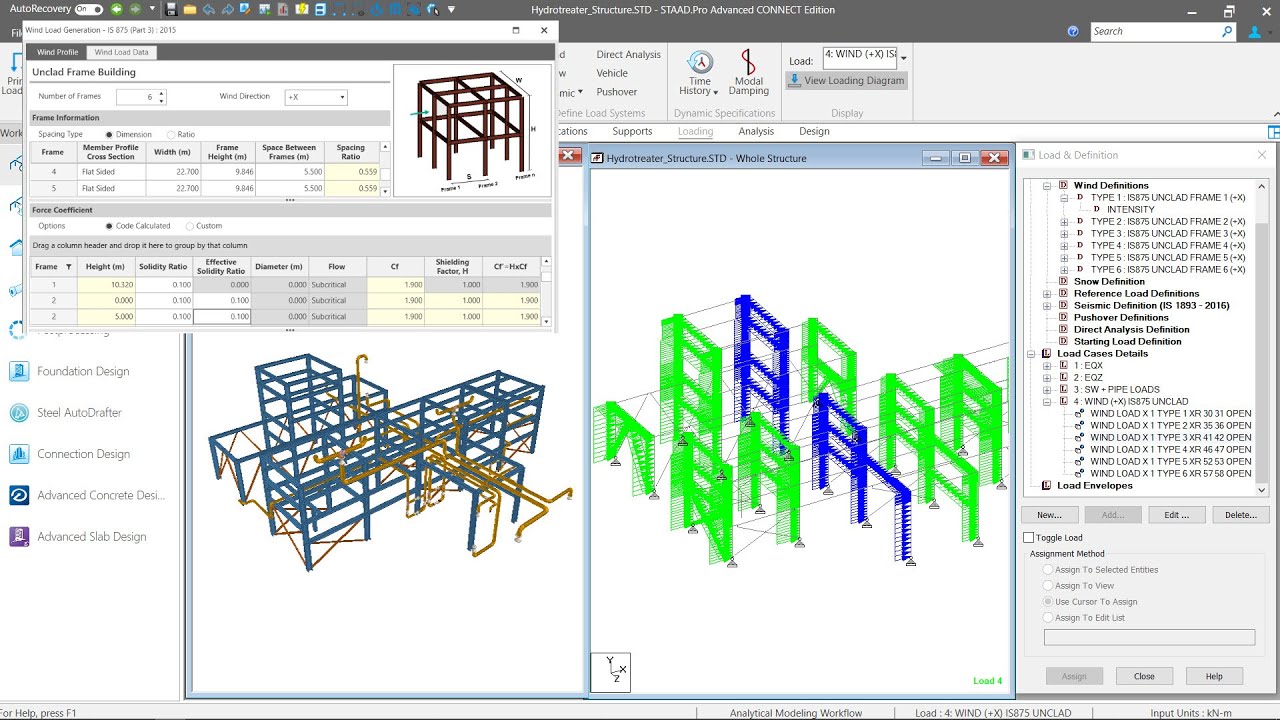The image size is (1280, 720).
Task: Open the Wind Direction dropdown
Action: [x=341, y=97]
